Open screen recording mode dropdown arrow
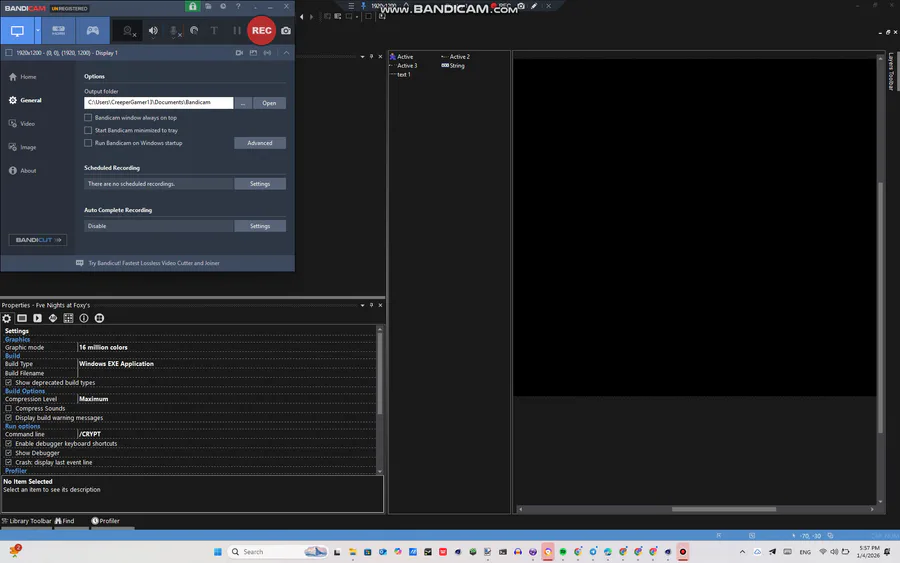This screenshot has height=563, width=900. click(38, 31)
